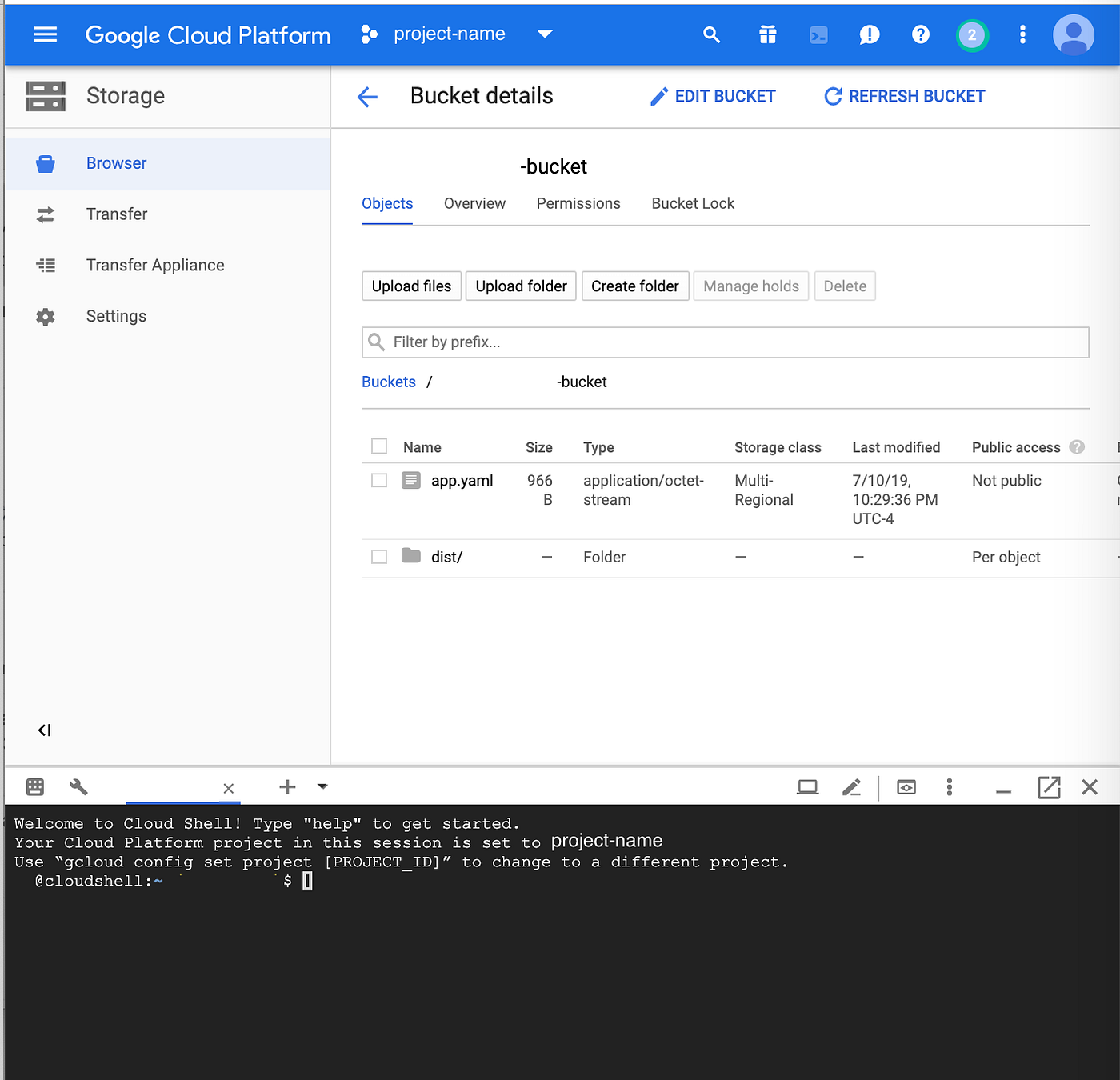Screen dimensions: 1120x1080
Task: Click the Upload files button
Action: tap(411, 286)
